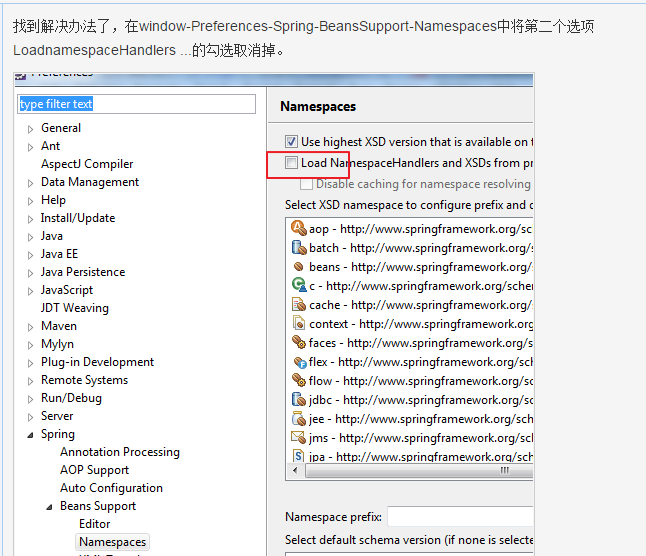Click the jdbc namespace icon
The image size is (646, 556).
pyautogui.click(x=299, y=399)
